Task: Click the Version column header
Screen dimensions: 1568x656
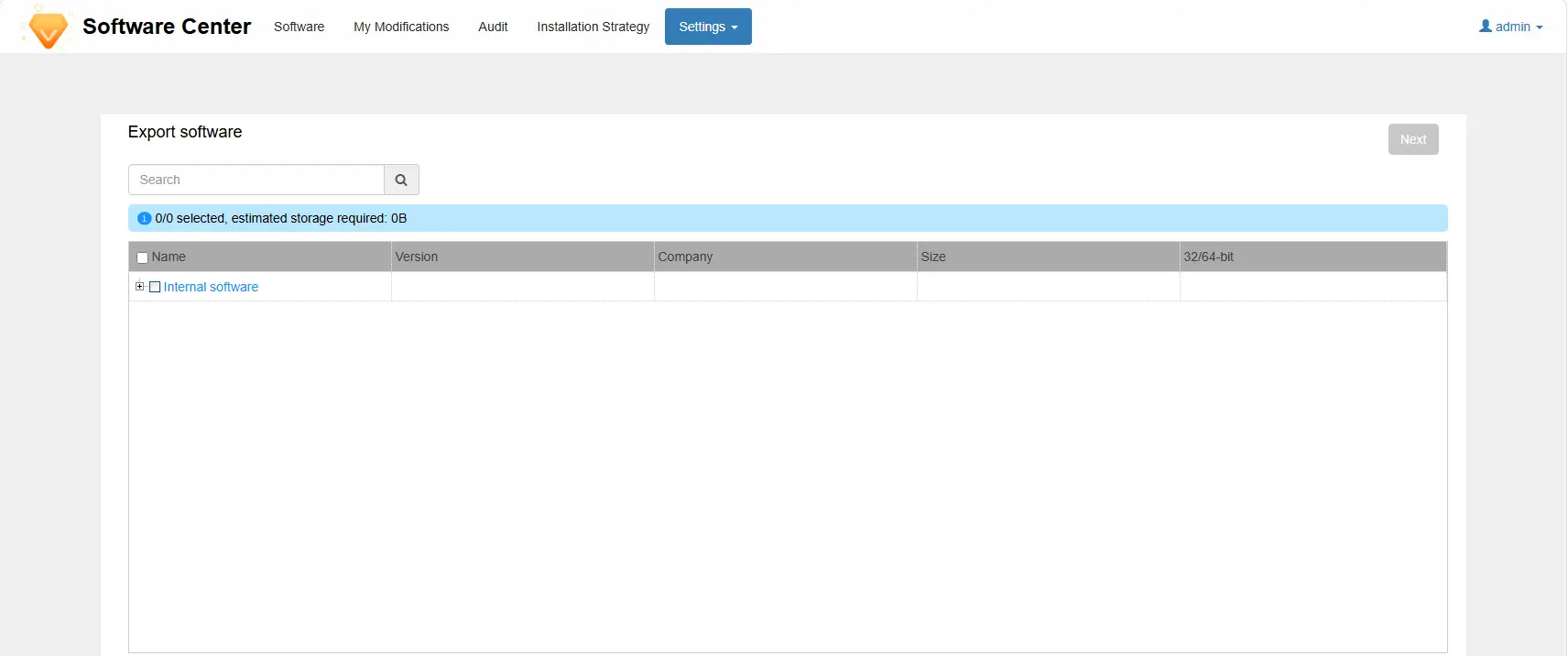Action: [523, 257]
